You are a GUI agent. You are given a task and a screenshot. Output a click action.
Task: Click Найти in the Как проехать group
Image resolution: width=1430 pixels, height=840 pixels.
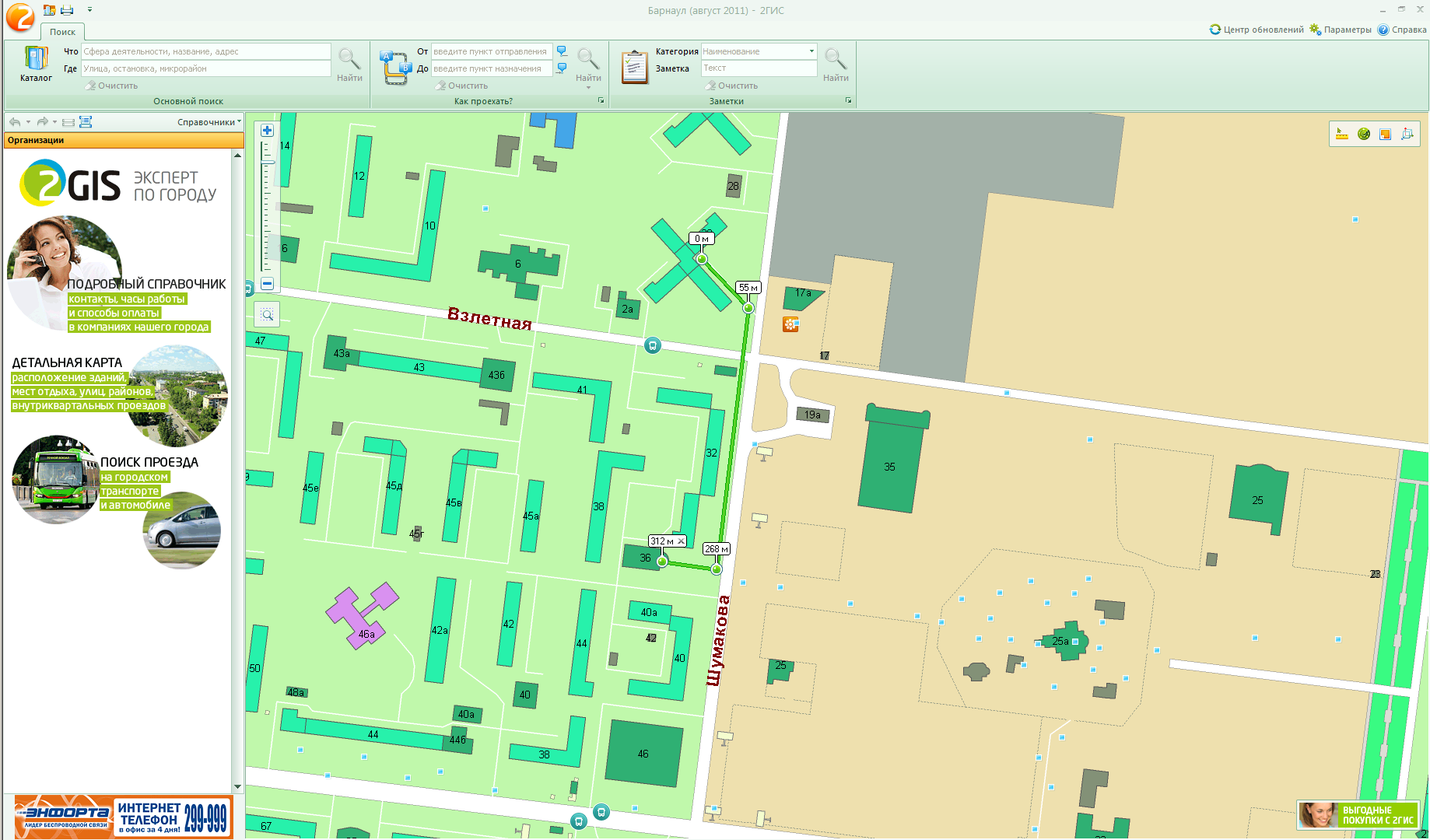(588, 65)
